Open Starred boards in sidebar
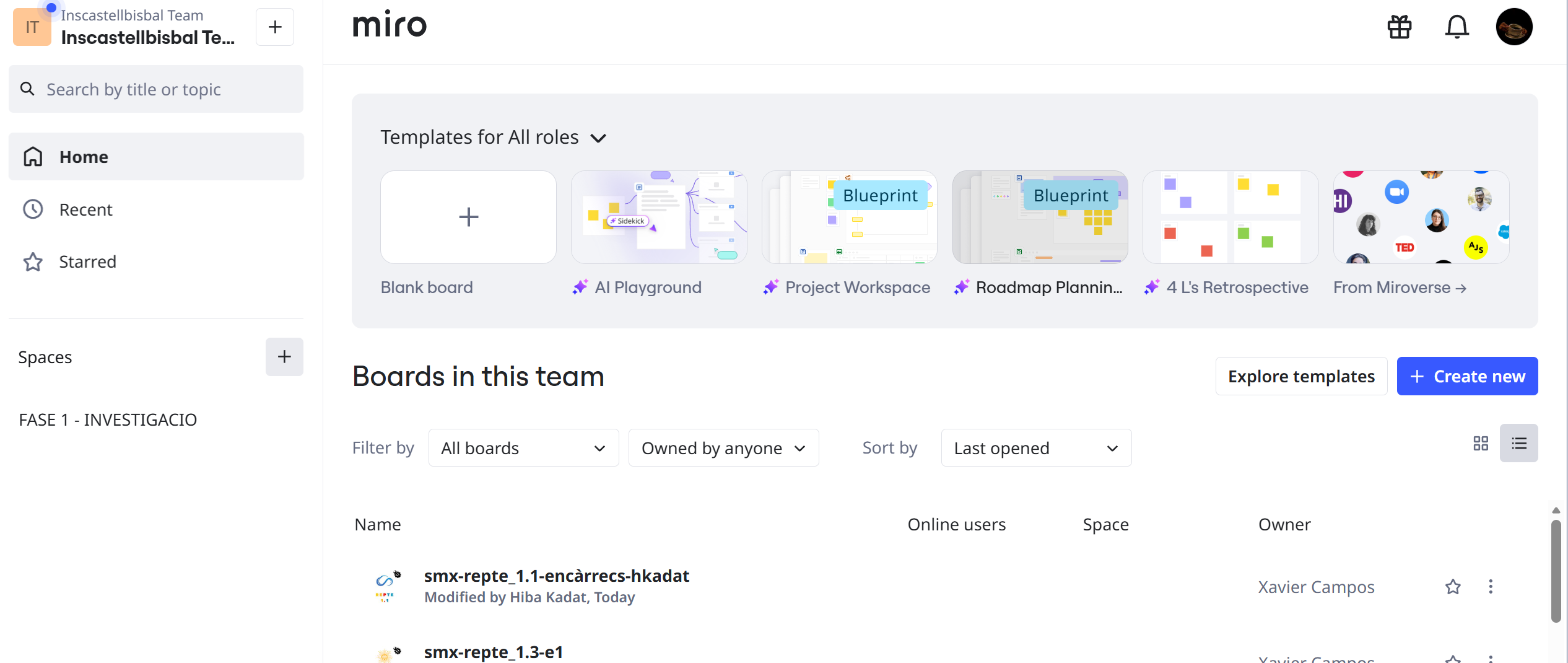The width and height of the screenshot is (1568, 663). point(156,261)
